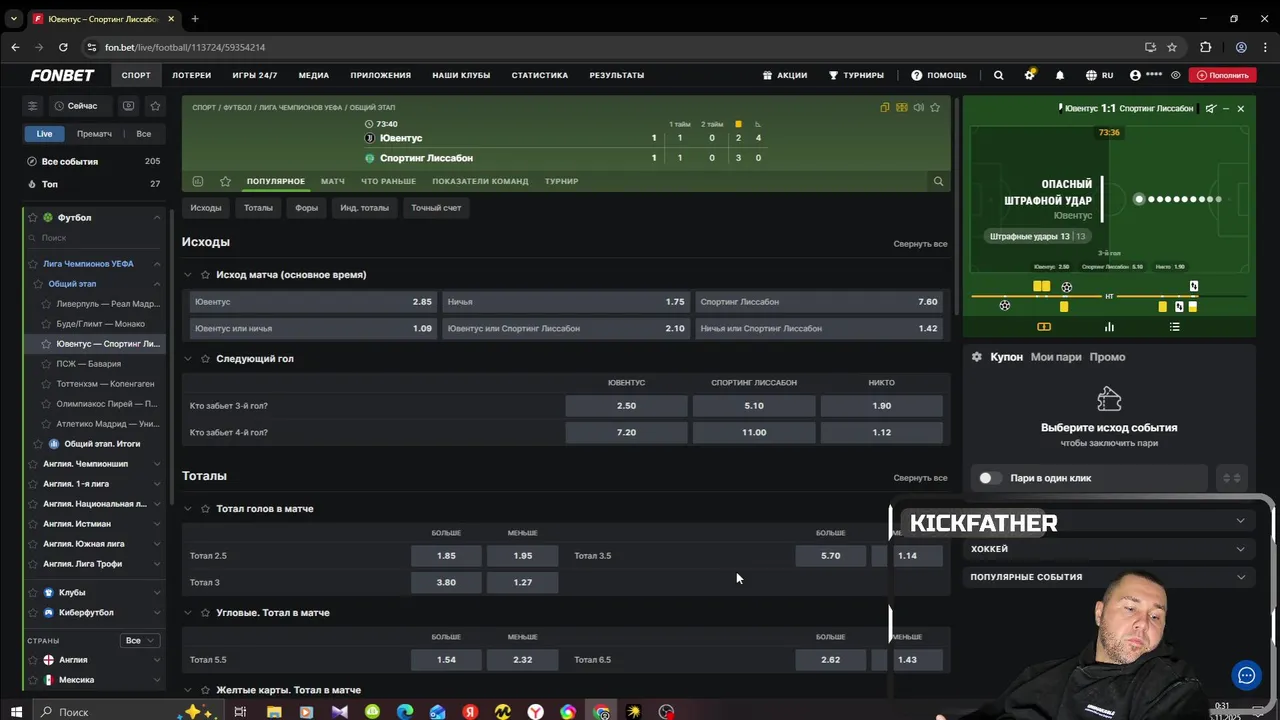Select the Прематч filter tab
Viewport: 1280px width, 720px height.
(x=94, y=134)
